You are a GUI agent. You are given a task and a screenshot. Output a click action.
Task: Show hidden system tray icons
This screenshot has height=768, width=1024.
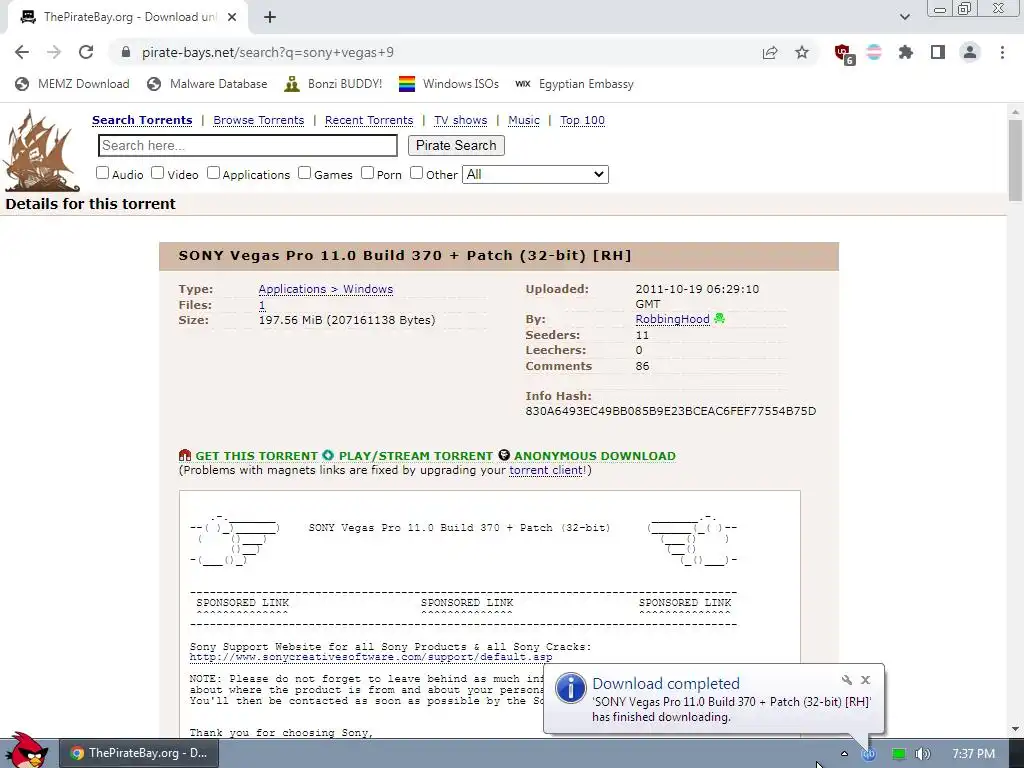point(844,754)
